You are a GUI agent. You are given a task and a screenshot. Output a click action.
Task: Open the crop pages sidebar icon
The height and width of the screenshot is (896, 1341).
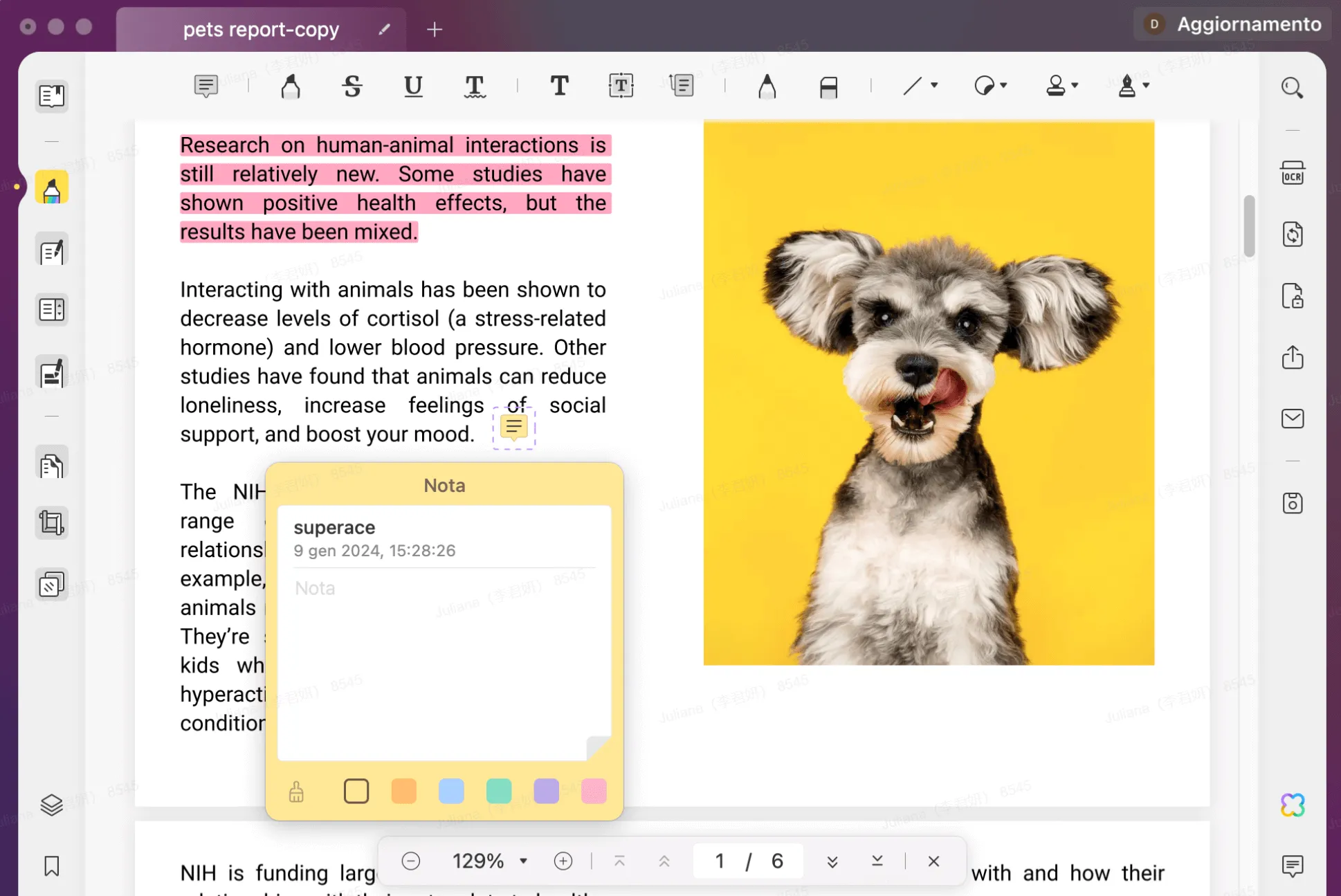tap(52, 522)
